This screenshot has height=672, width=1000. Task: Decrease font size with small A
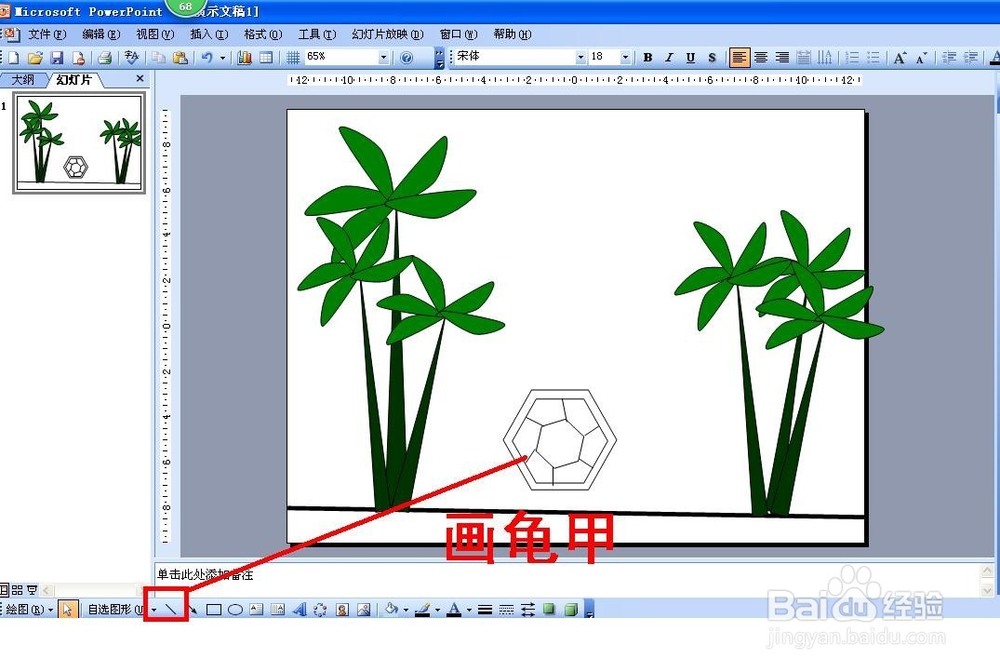pyautogui.click(x=921, y=57)
